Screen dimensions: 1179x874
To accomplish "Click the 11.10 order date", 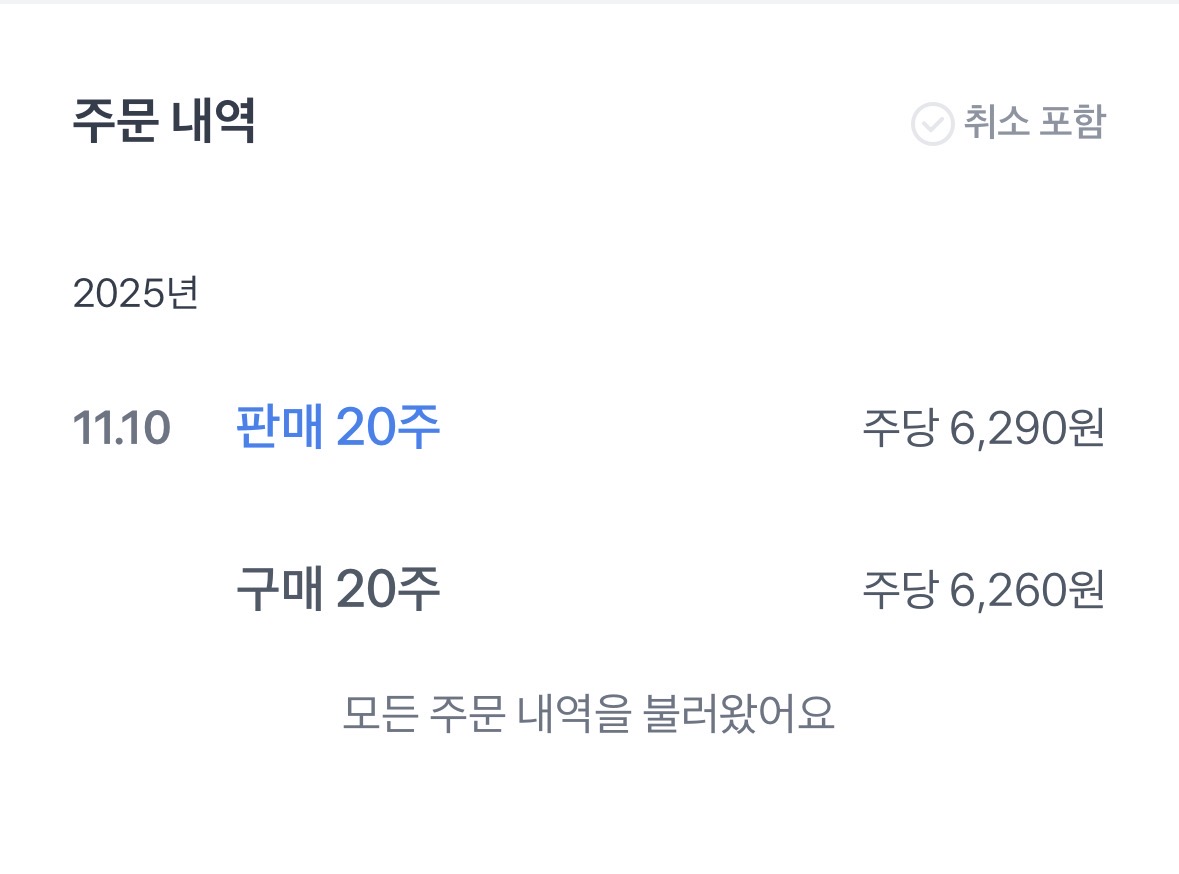I will (x=121, y=428).
